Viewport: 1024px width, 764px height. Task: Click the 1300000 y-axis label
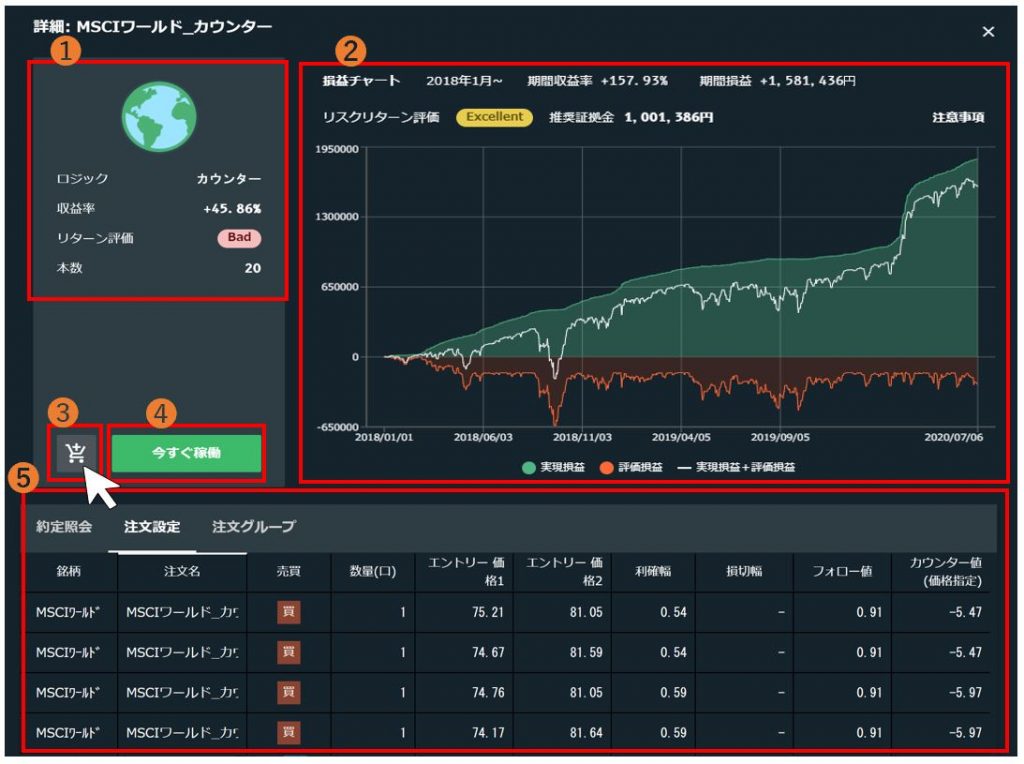click(337, 217)
